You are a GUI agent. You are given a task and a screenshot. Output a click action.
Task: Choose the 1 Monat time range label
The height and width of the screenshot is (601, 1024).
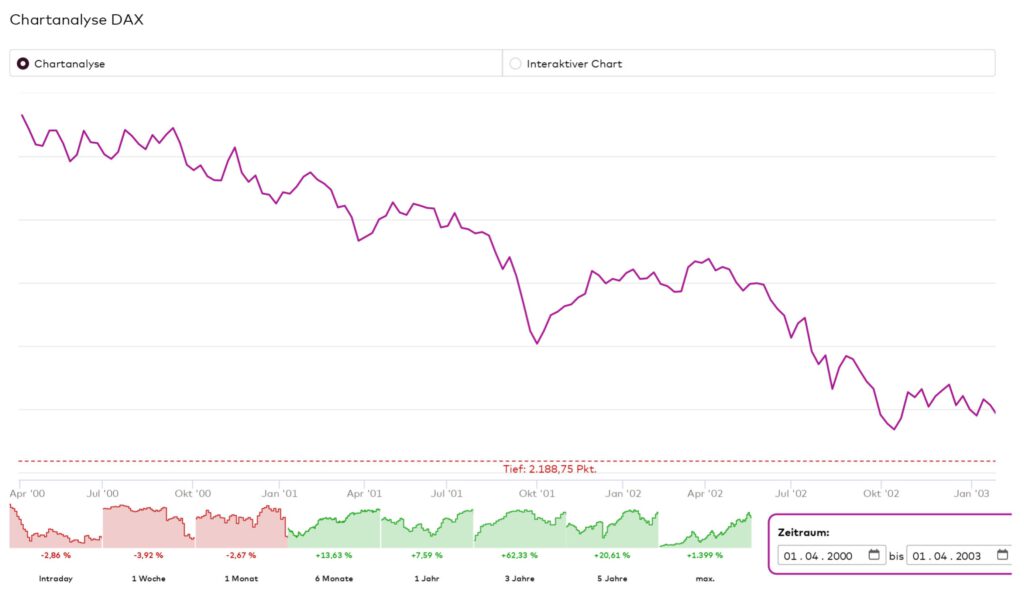click(241, 579)
